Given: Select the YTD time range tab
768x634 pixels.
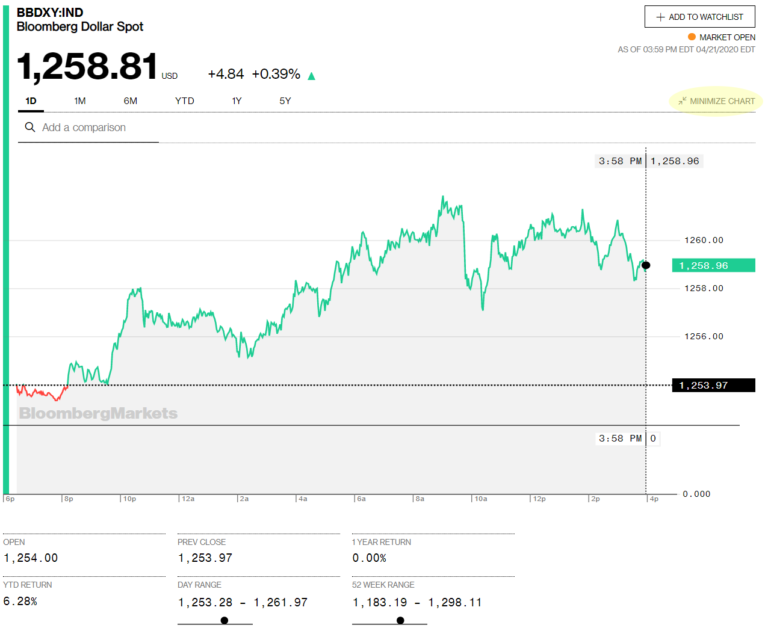Looking at the screenshot, I should coord(185,101).
